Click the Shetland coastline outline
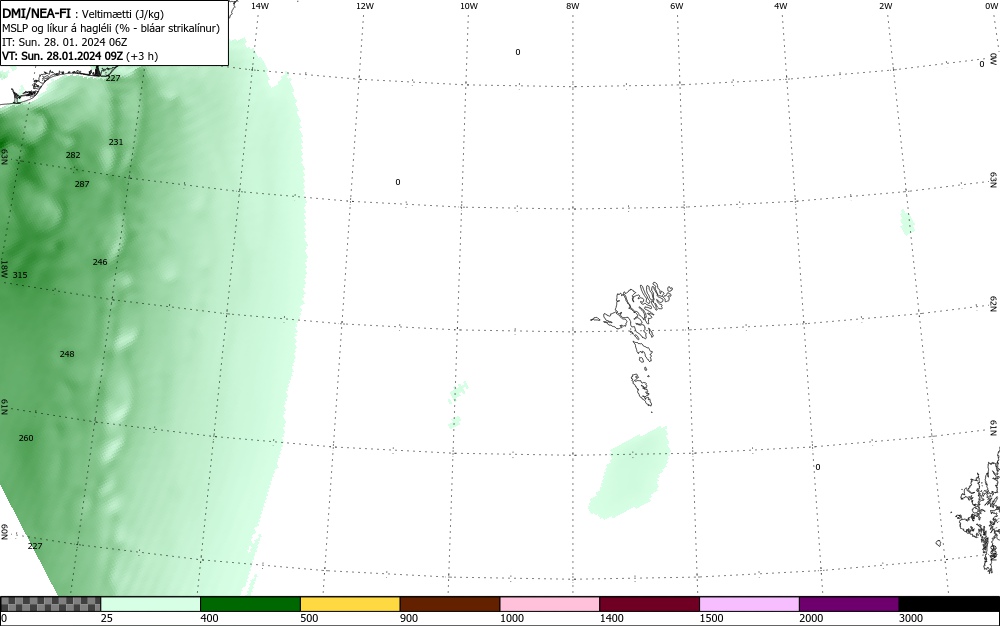 pyautogui.click(x=979, y=510)
